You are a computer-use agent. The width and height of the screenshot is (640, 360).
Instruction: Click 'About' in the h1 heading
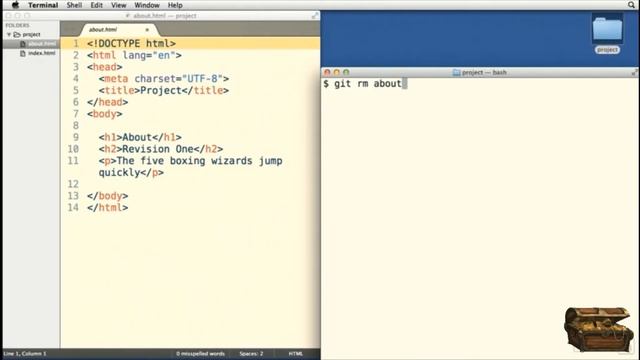pyautogui.click(x=137, y=137)
